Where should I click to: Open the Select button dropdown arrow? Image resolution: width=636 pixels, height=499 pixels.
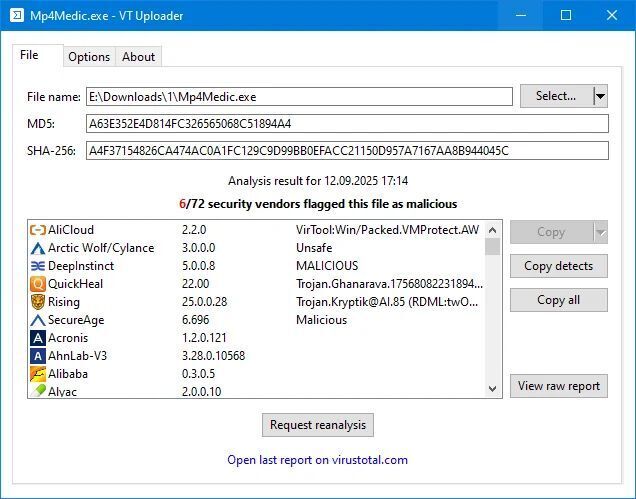coord(600,96)
